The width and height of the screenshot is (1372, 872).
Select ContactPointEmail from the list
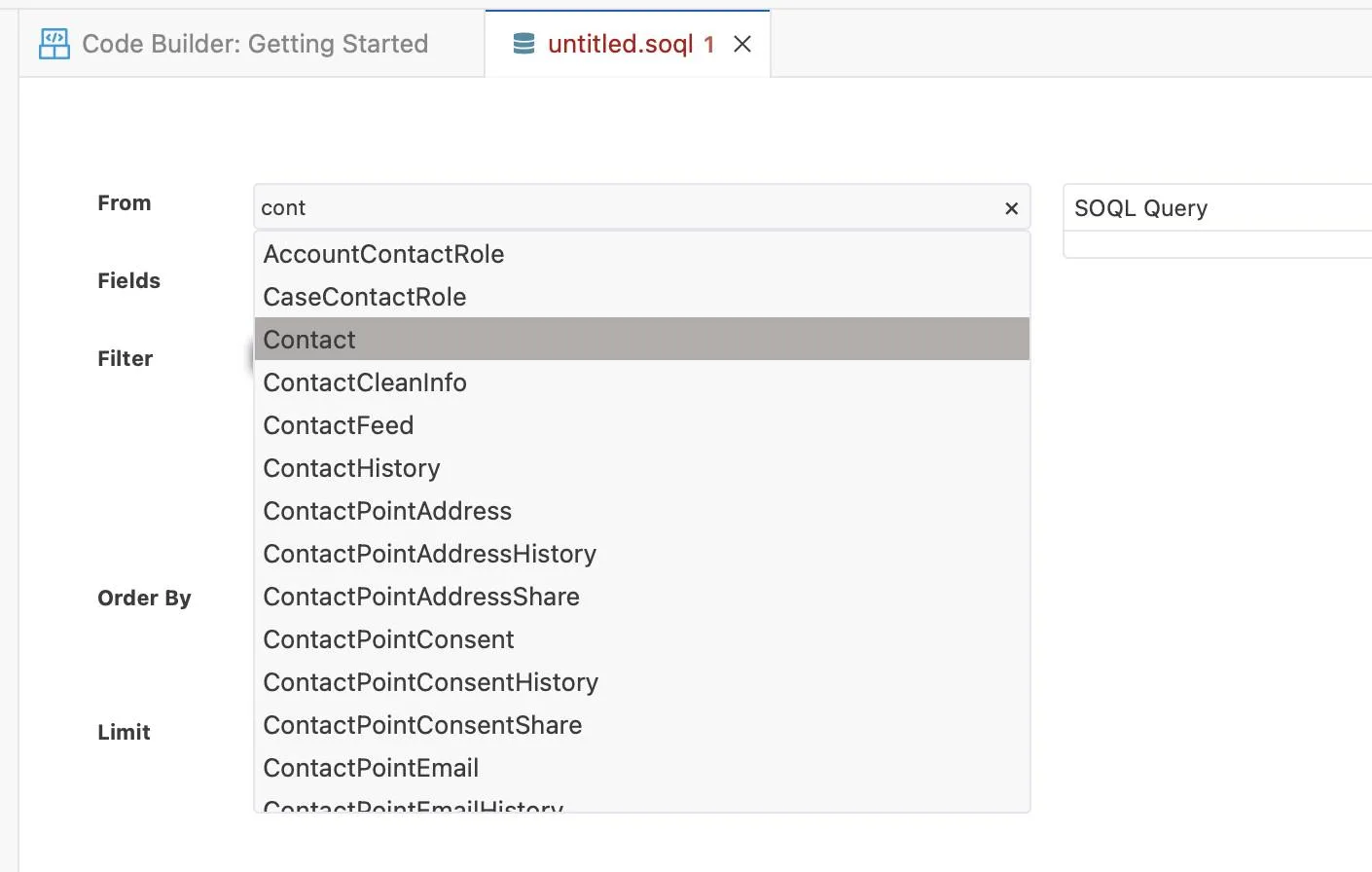point(642,768)
